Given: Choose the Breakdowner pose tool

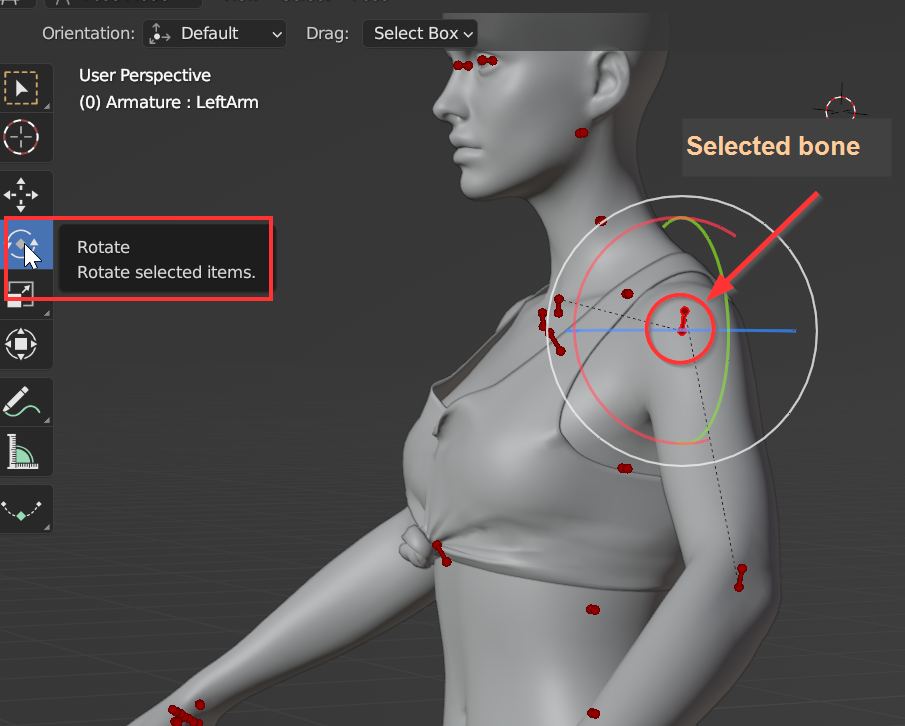Looking at the screenshot, I should click(x=22, y=509).
